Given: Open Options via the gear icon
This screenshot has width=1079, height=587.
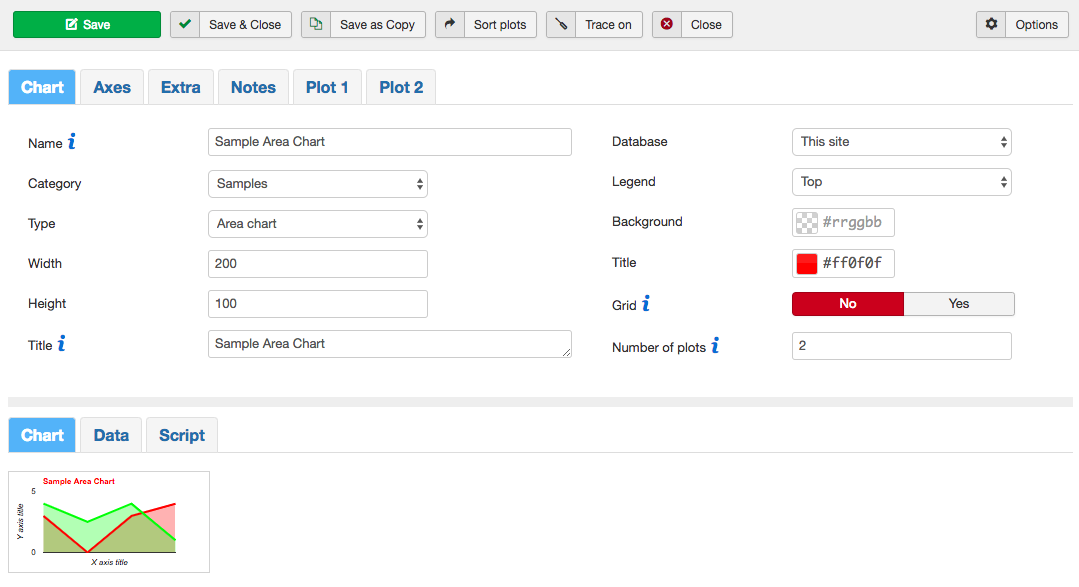Looking at the screenshot, I should point(991,25).
